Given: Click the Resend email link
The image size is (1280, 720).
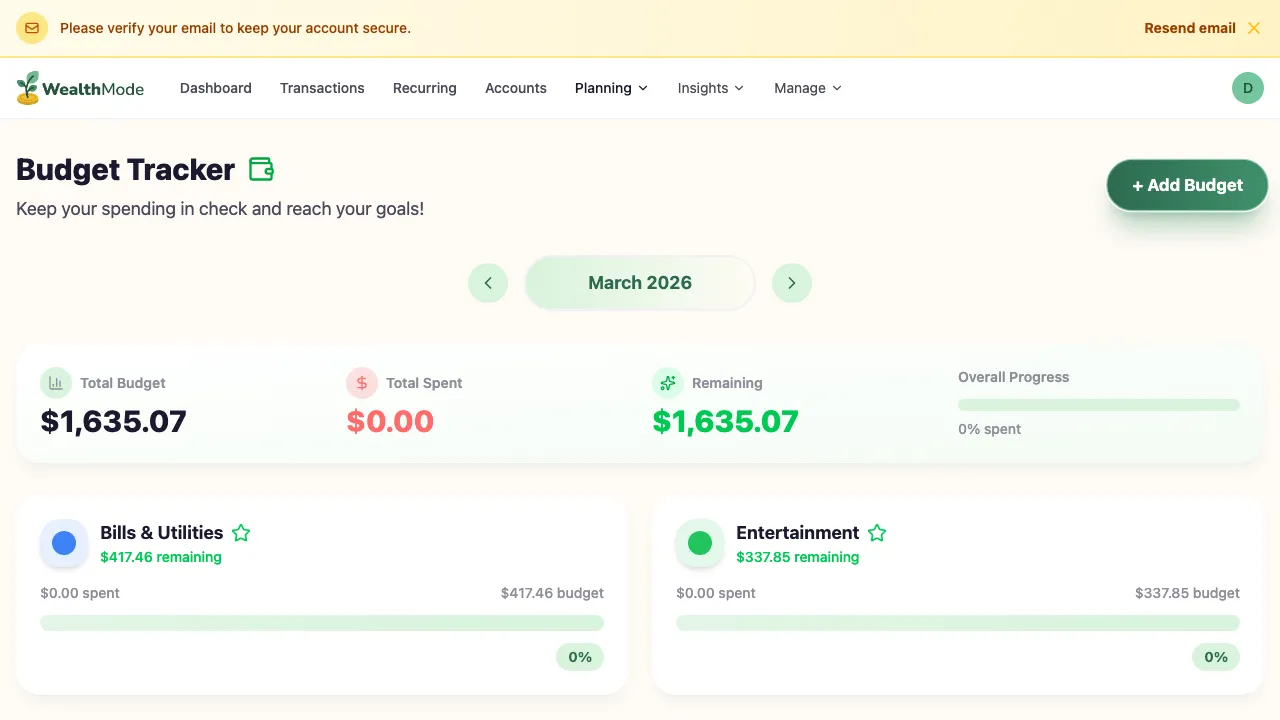Looking at the screenshot, I should tap(1189, 28).
